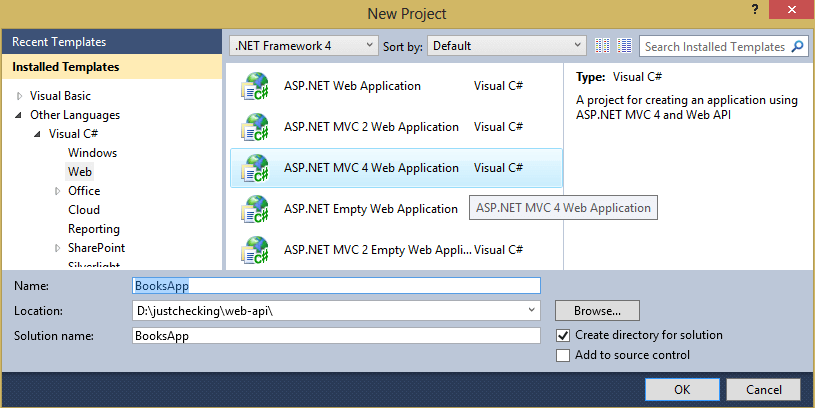Expand the Visual Basic tree node
Viewport: 815px width, 408px height.
coord(19,96)
